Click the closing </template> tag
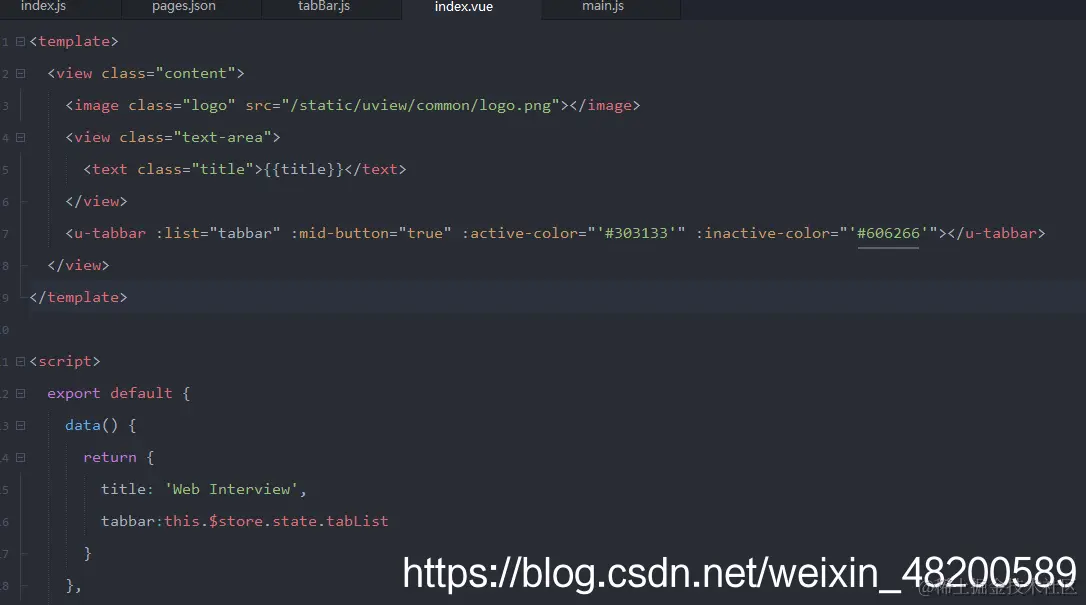The height and width of the screenshot is (605, 1086). pyautogui.click(x=78, y=297)
